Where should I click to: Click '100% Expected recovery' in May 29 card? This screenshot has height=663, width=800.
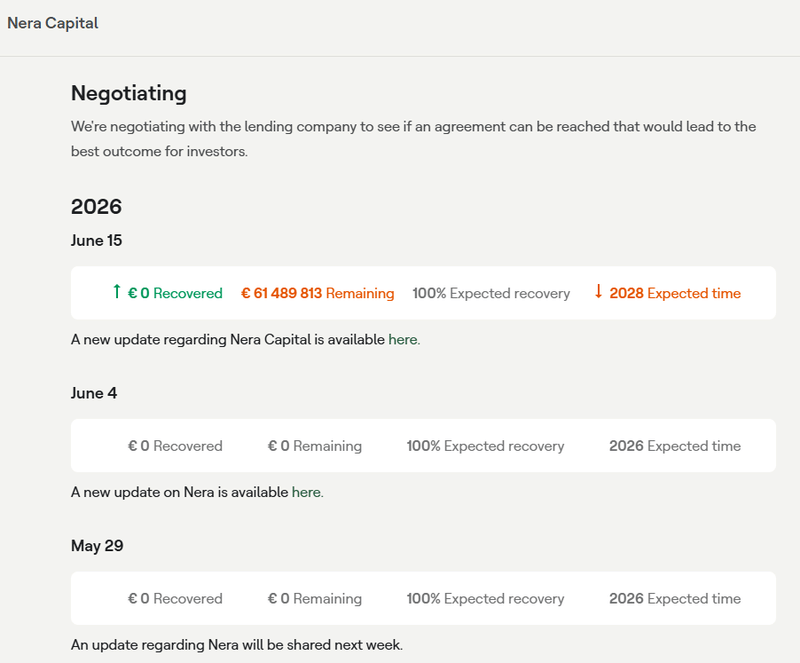pyautogui.click(x=485, y=598)
